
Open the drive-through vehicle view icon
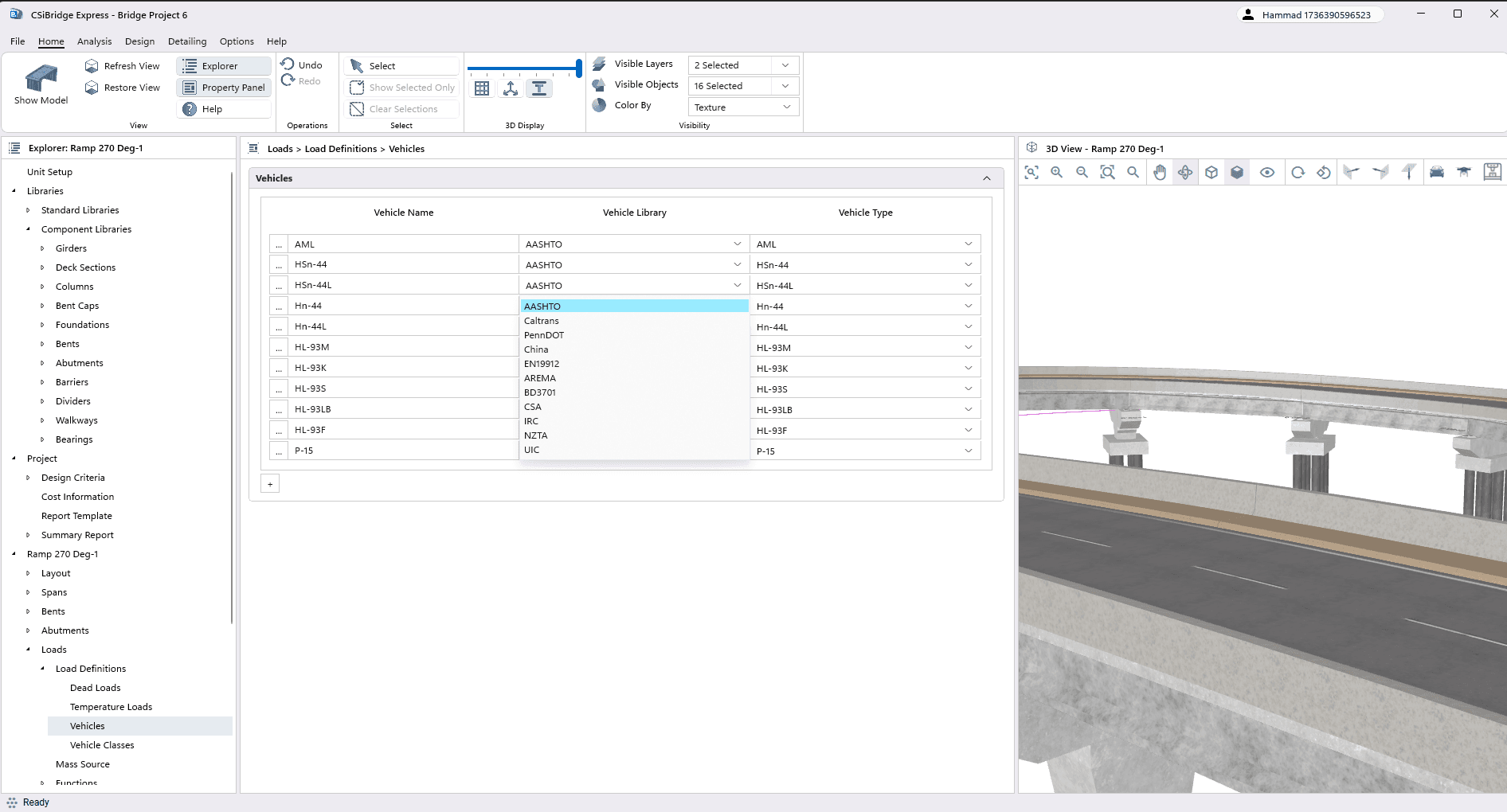(1436, 171)
